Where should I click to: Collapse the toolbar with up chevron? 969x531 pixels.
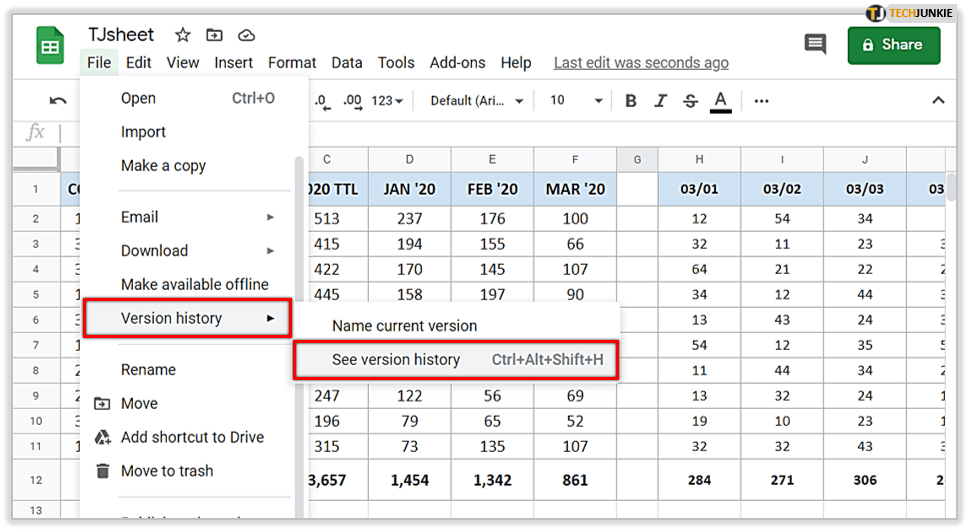(x=938, y=101)
